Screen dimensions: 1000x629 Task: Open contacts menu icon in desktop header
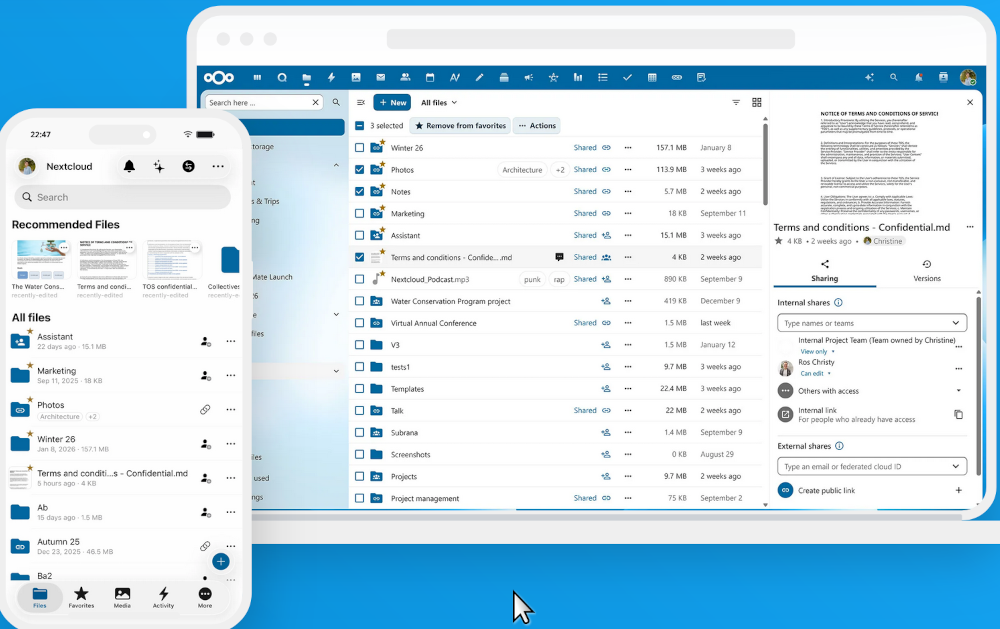(943, 78)
